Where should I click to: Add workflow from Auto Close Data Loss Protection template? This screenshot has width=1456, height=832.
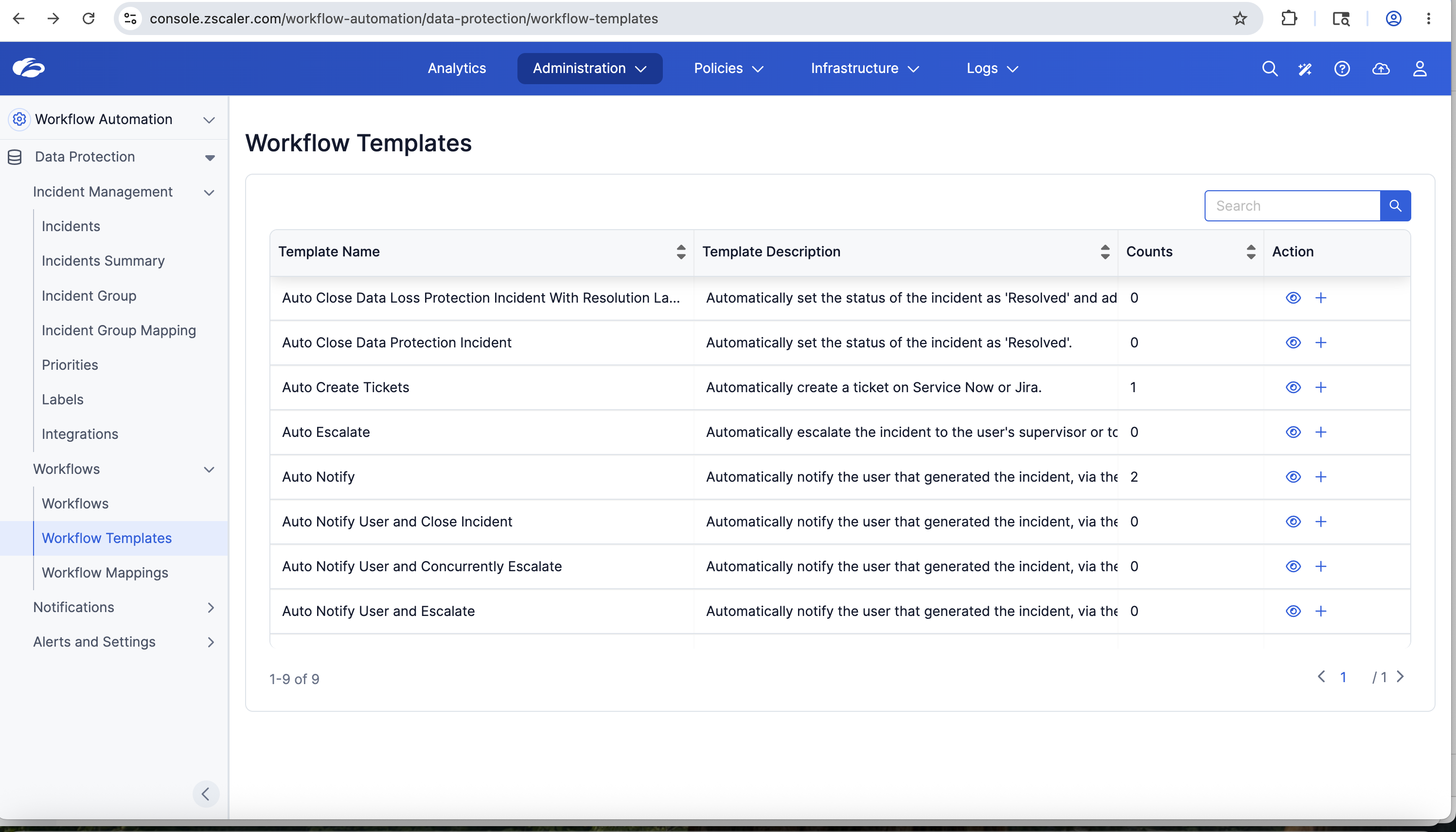1321,298
